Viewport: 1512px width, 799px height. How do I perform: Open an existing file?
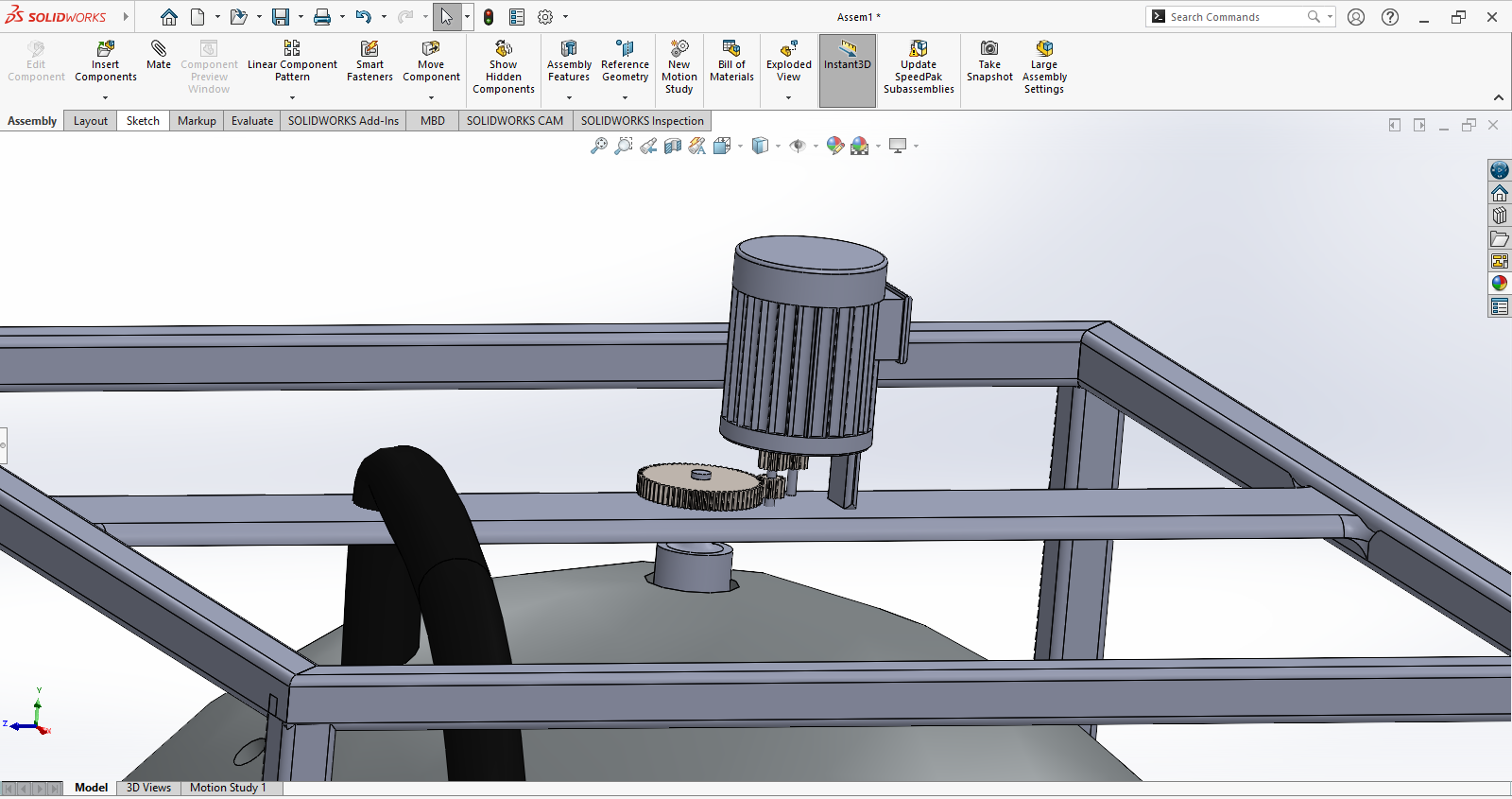pos(238,17)
